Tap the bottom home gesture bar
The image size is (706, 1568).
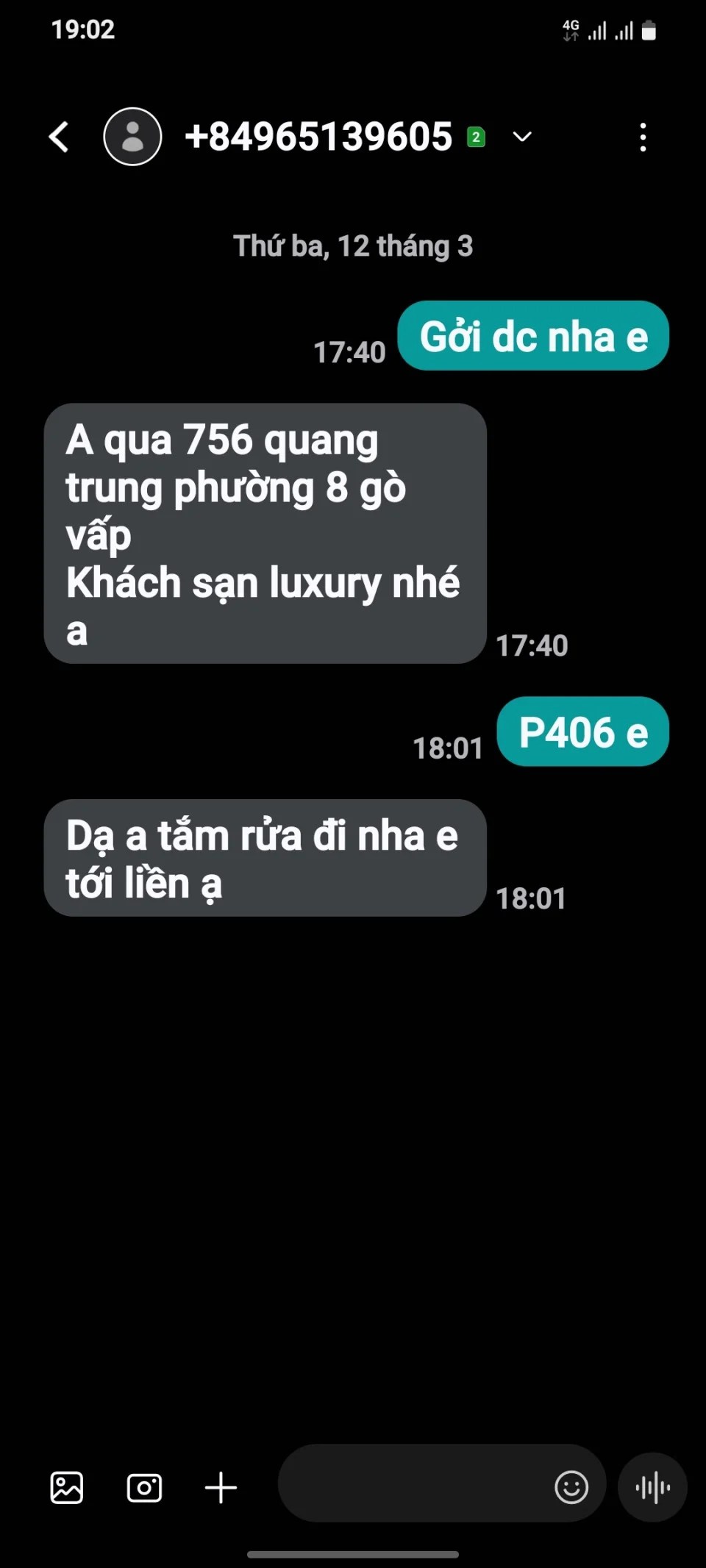pyautogui.click(x=353, y=1554)
